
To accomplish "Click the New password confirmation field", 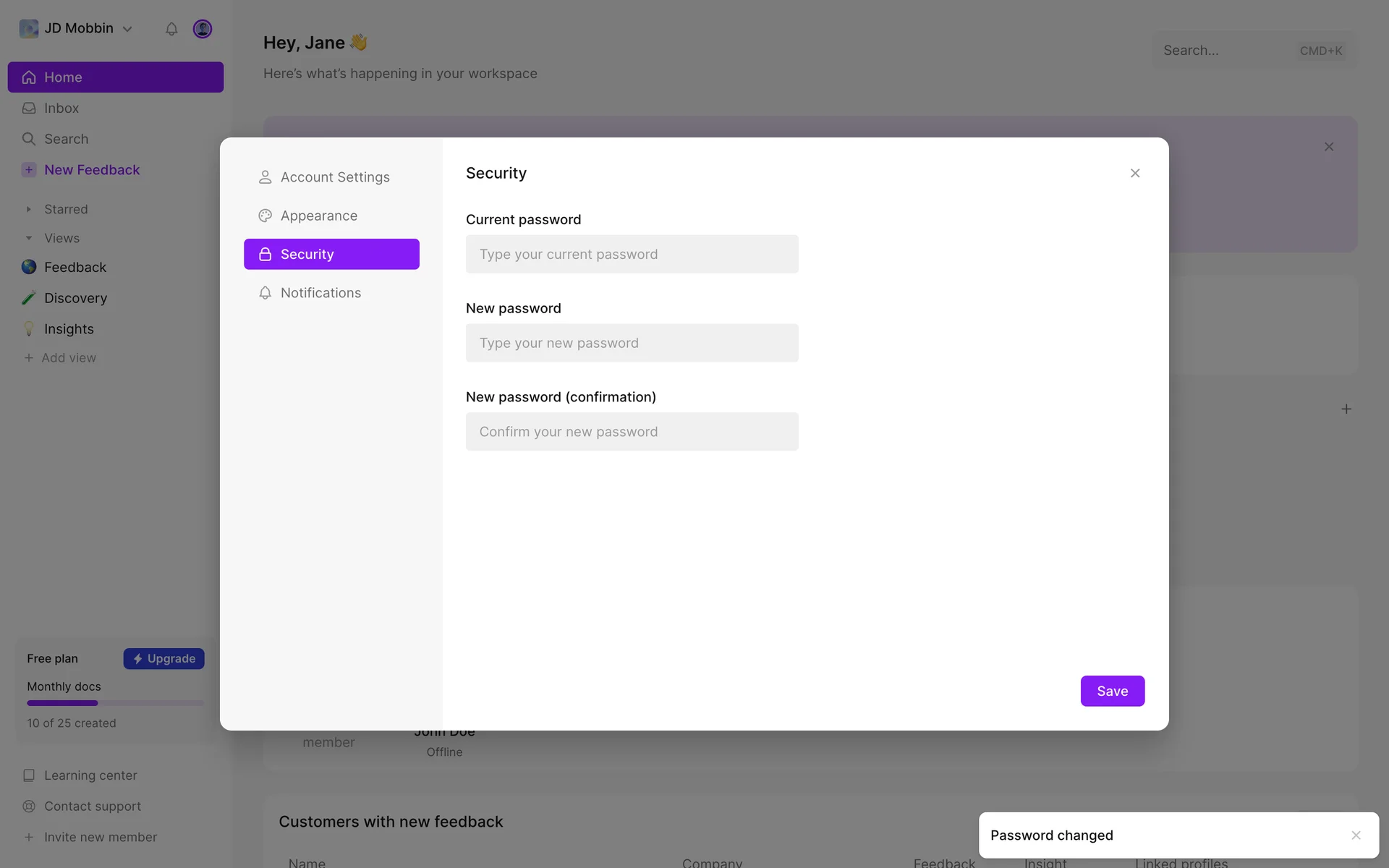I will click(x=632, y=432).
